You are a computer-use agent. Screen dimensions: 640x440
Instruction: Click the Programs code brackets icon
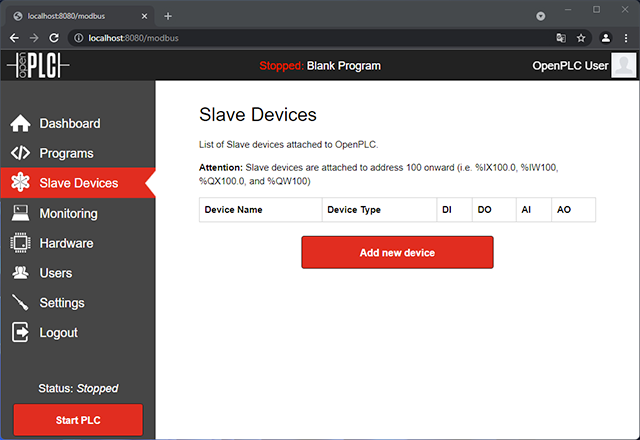coord(20,154)
